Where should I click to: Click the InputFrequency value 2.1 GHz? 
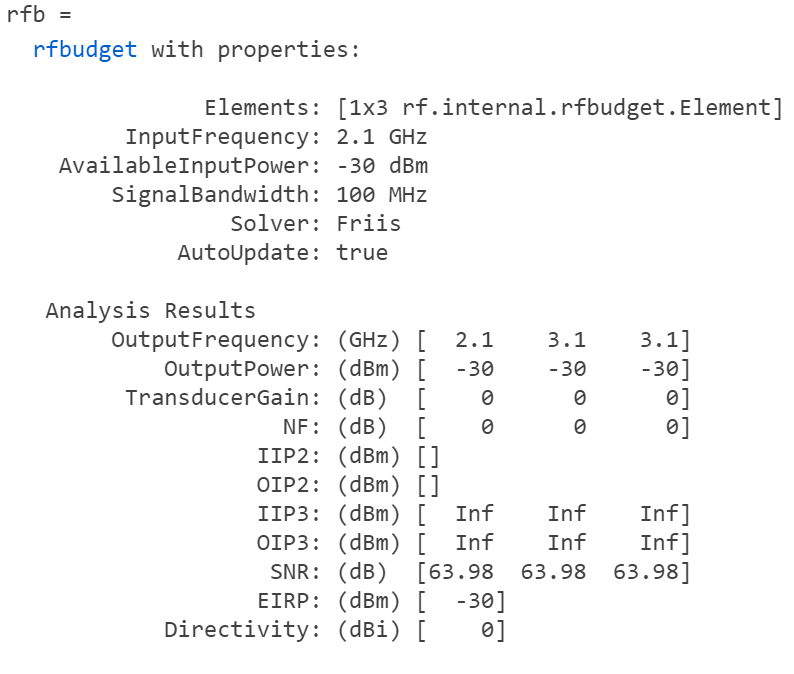[382, 137]
